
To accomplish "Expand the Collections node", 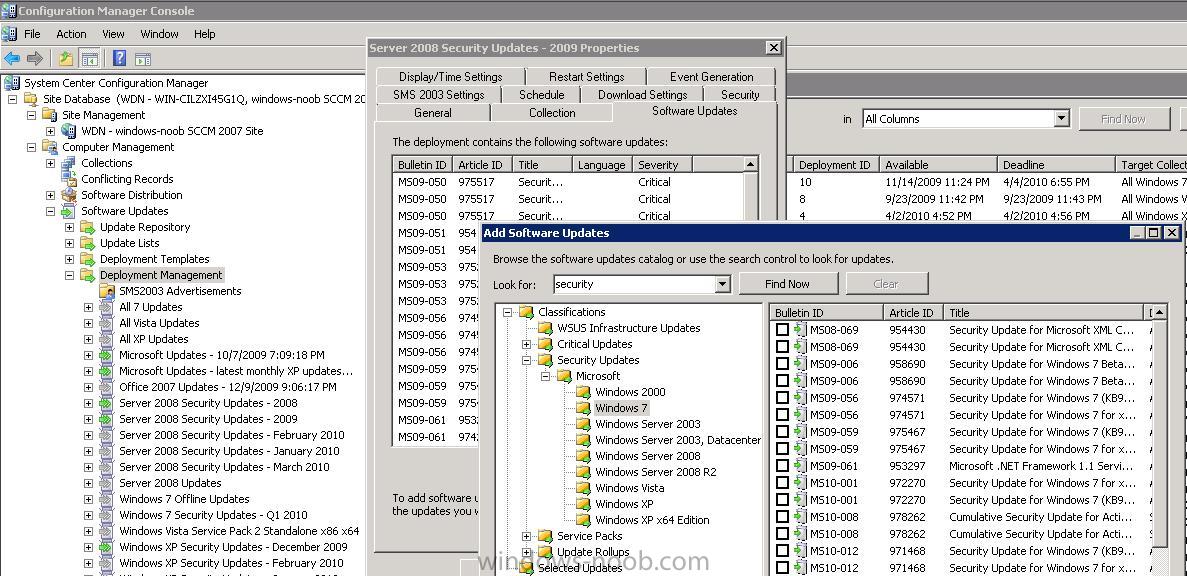I will [50, 163].
